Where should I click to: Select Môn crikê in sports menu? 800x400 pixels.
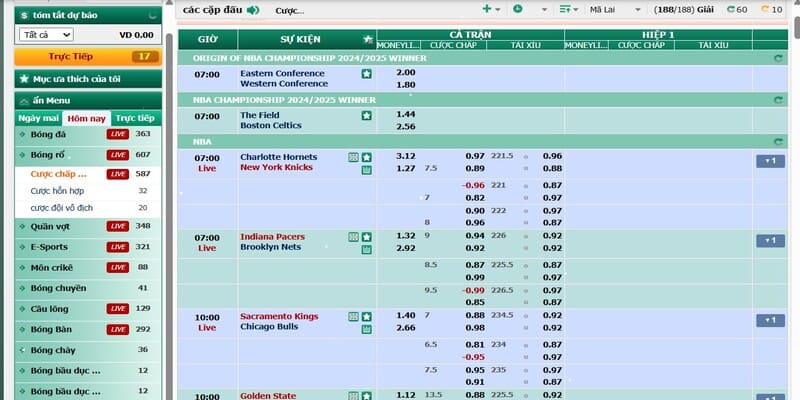point(52,267)
